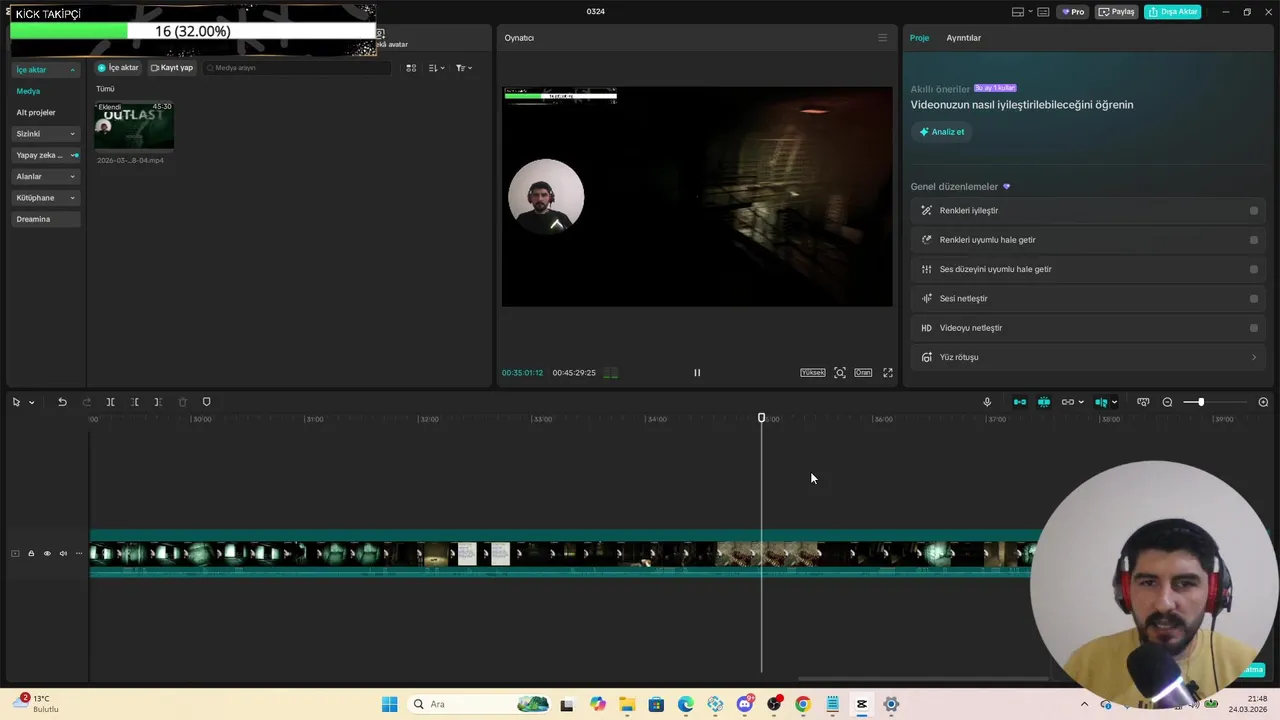This screenshot has height=720, width=1280.
Task: Enable Renkleri uyumlu hale getir checkbox
Action: coord(1254,240)
